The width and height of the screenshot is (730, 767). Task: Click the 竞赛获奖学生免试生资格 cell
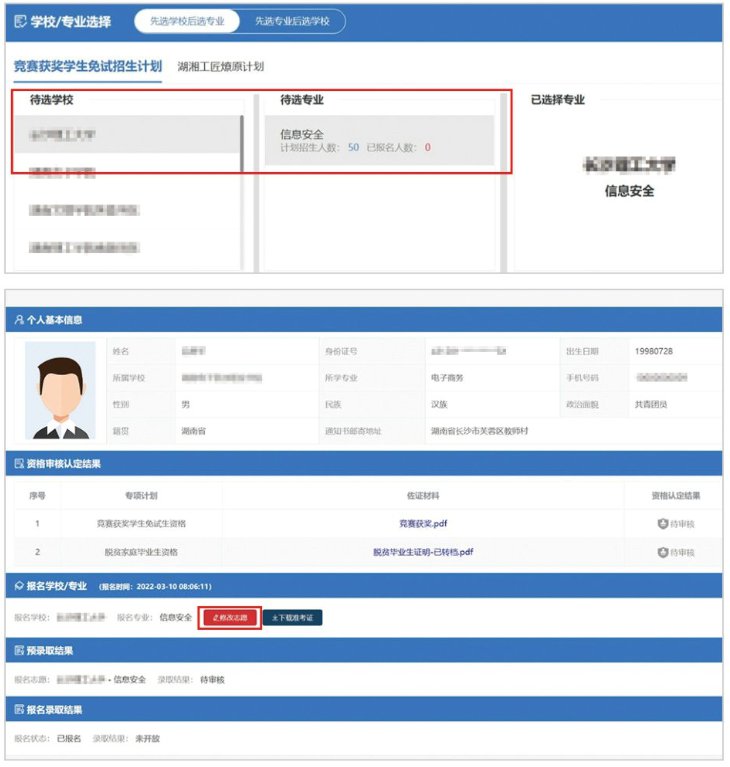coord(141,523)
